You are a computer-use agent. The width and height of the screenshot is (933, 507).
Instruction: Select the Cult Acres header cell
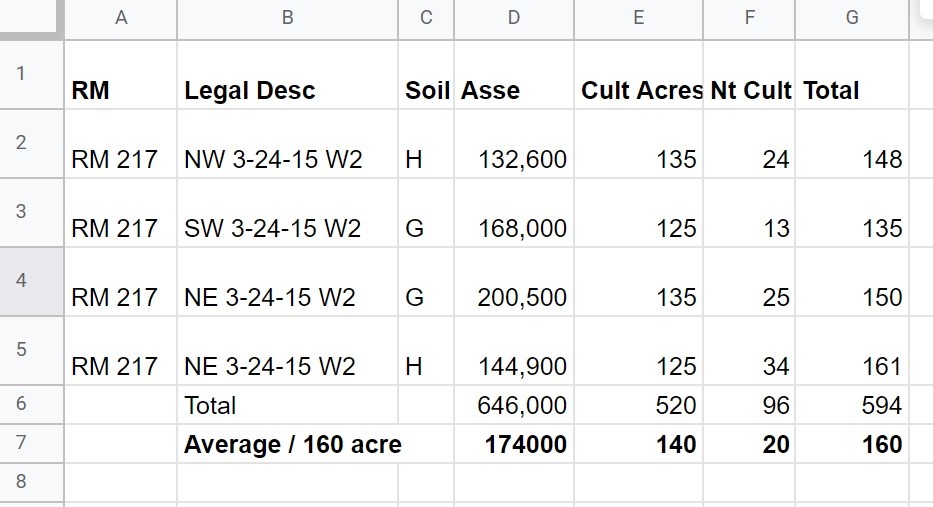[x=638, y=75]
